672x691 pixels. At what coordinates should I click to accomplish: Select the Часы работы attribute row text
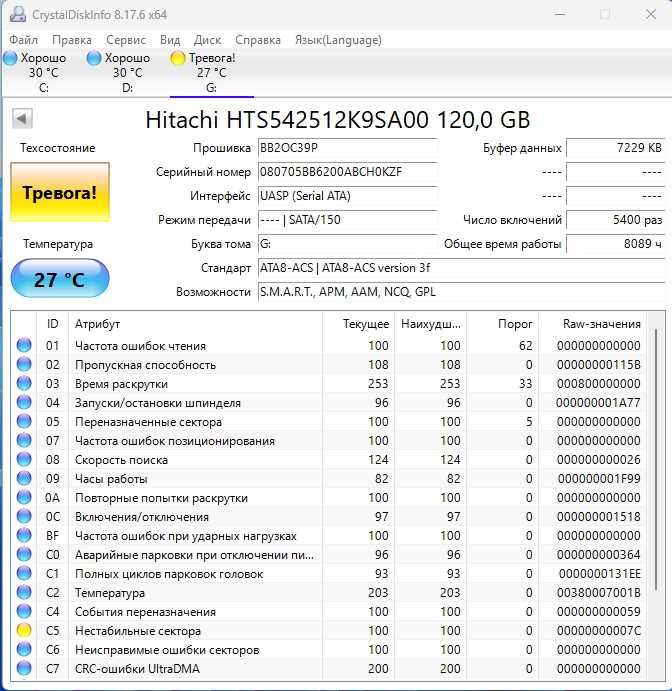click(111, 479)
